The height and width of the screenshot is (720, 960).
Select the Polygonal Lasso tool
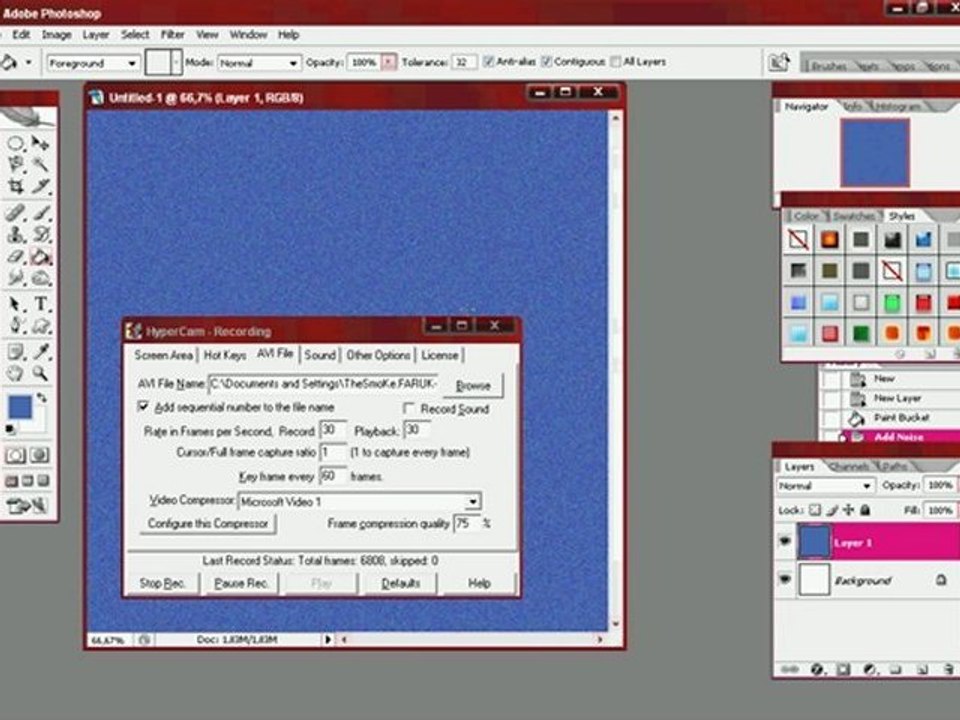point(15,164)
